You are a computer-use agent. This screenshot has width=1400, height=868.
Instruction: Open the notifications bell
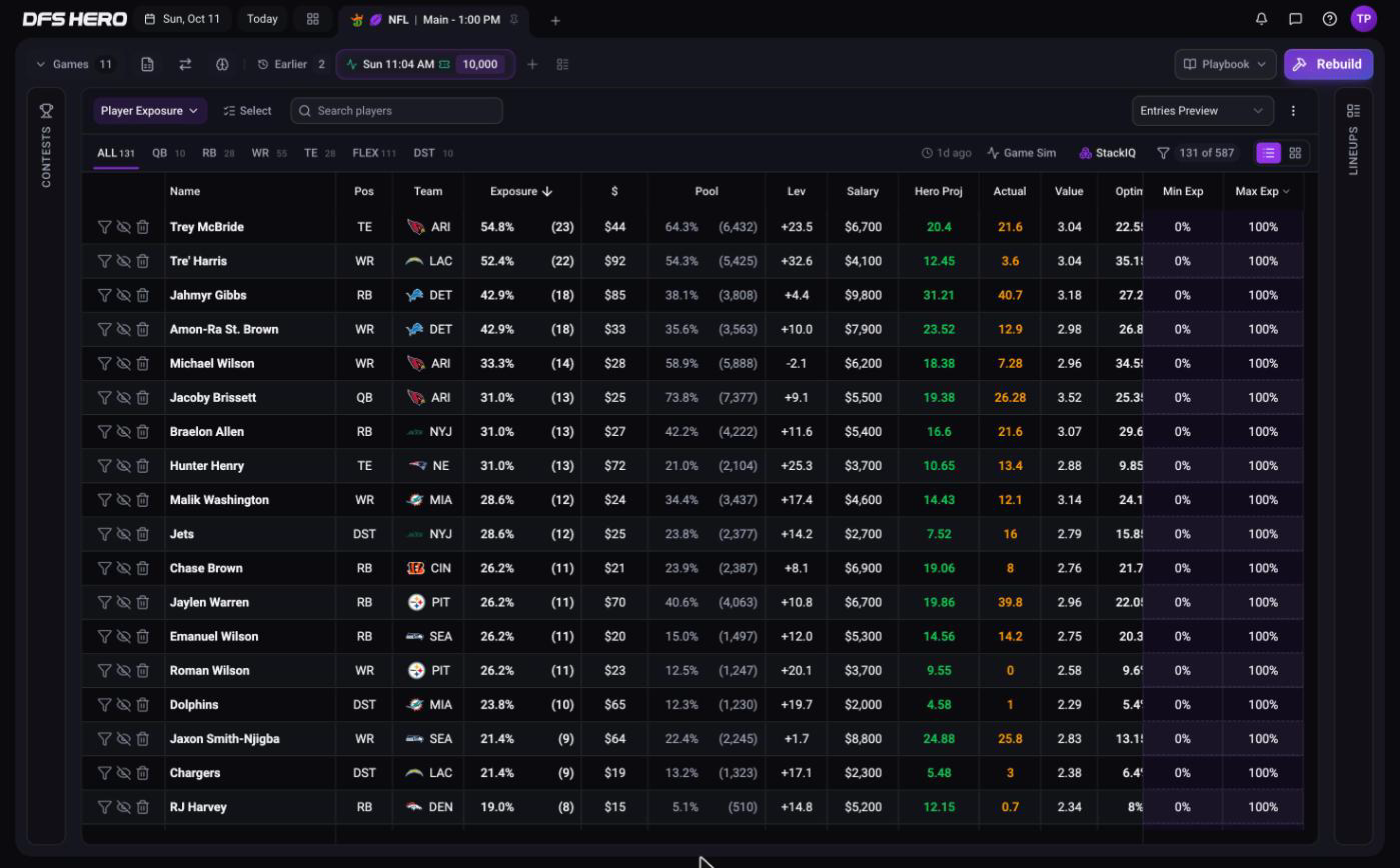coord(1261,19)
